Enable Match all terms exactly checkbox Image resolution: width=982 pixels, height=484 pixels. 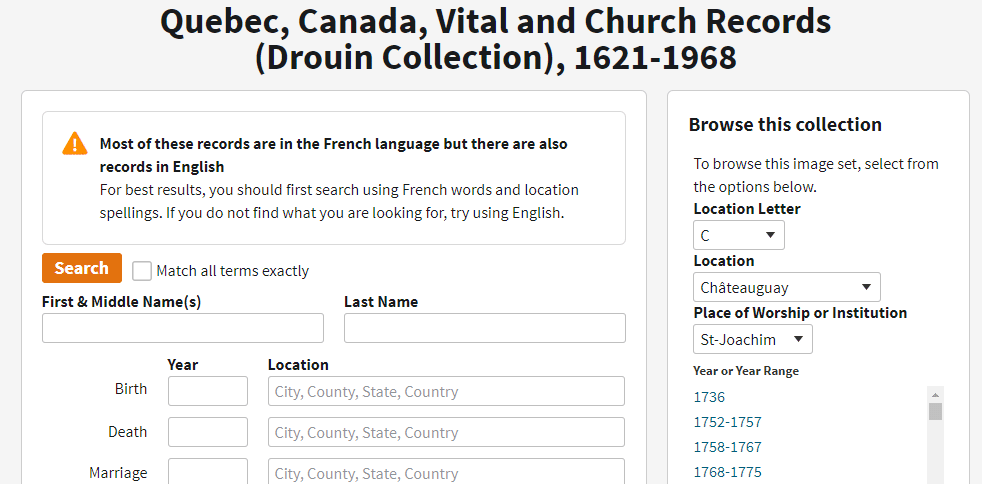142,271
